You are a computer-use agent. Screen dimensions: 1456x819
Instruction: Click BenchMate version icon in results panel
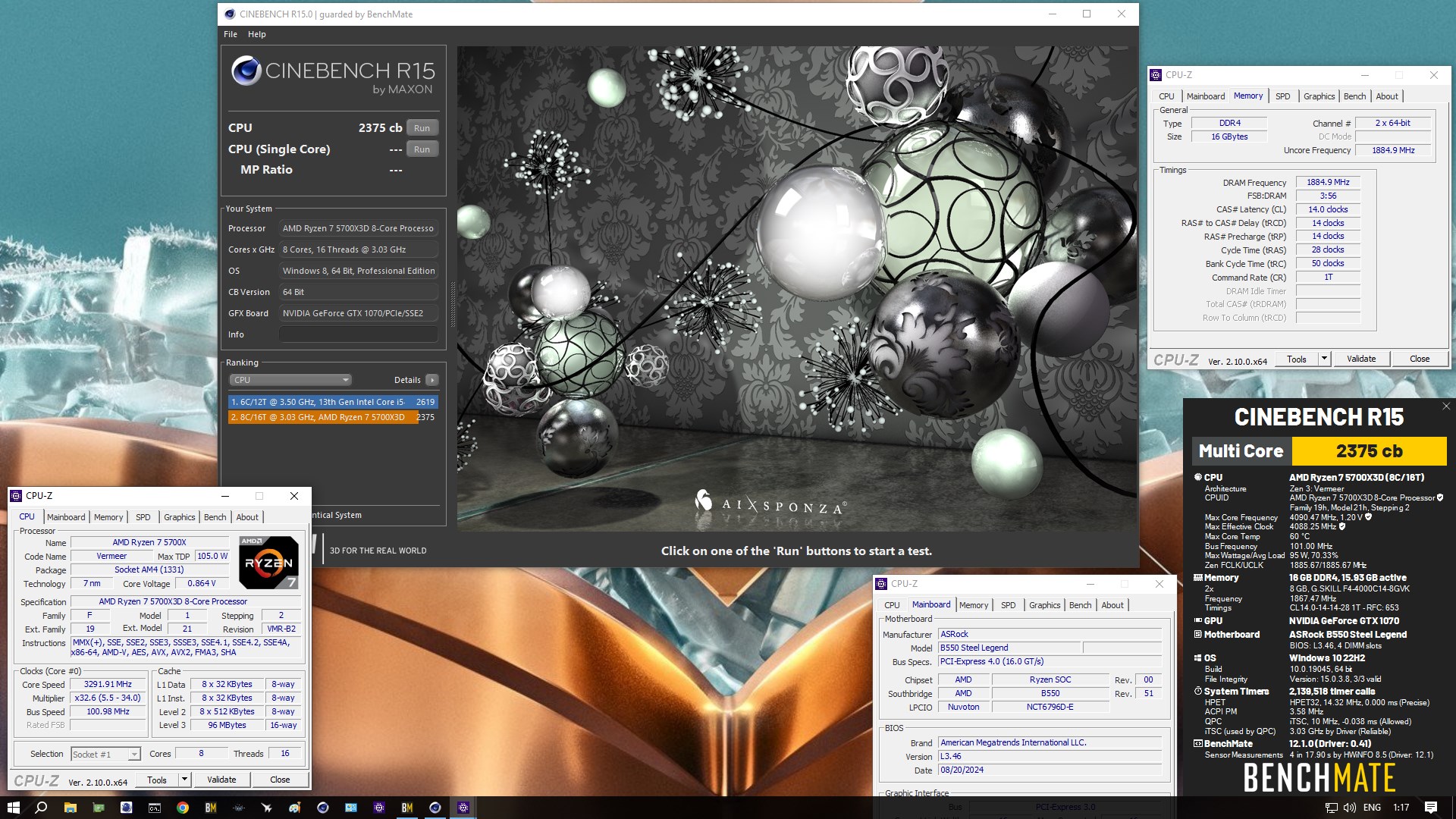[x=1198, y=743]
